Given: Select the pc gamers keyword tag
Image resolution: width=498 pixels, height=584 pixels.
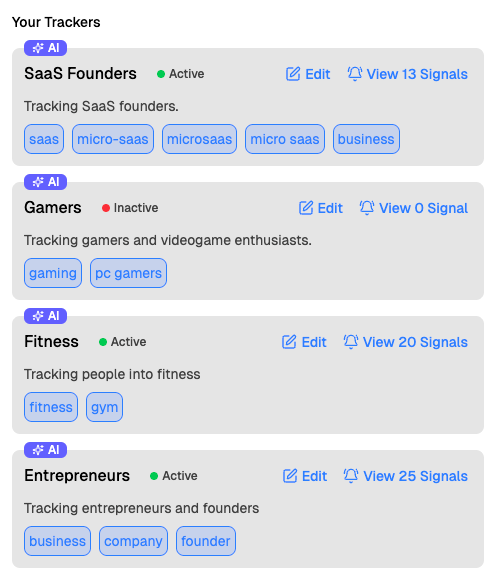Looking at the screenshot, I should (129, 273).
